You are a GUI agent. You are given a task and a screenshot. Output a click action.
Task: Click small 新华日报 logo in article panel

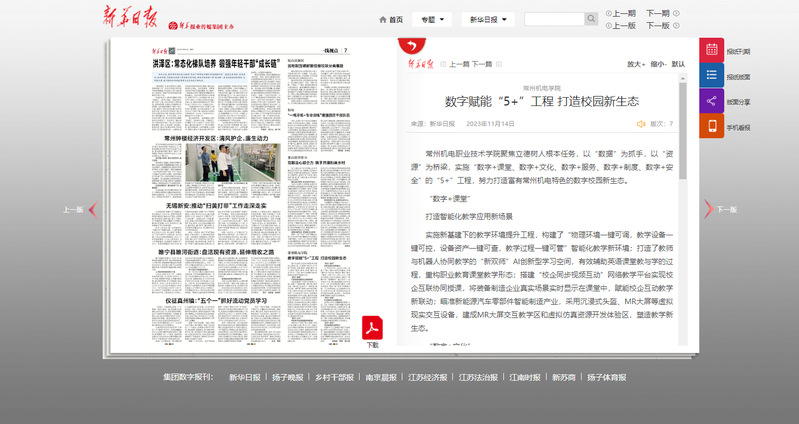(420, 64)
